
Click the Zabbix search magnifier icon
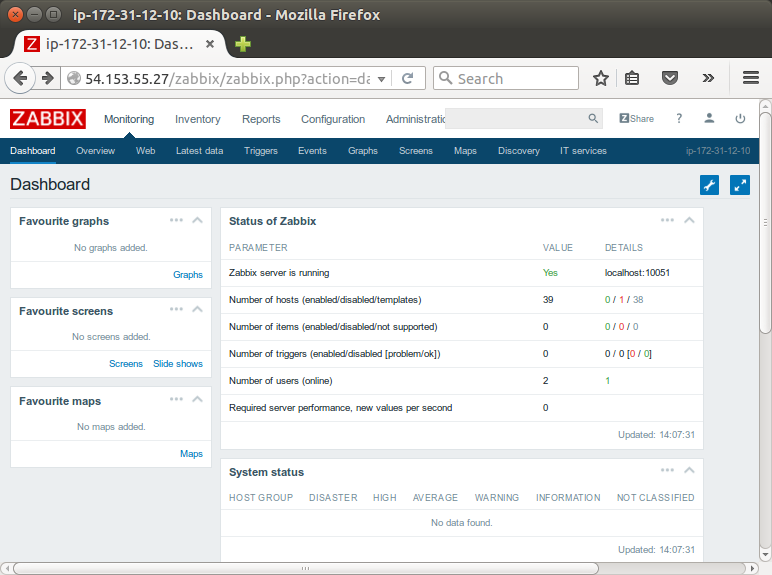(593, 119)
